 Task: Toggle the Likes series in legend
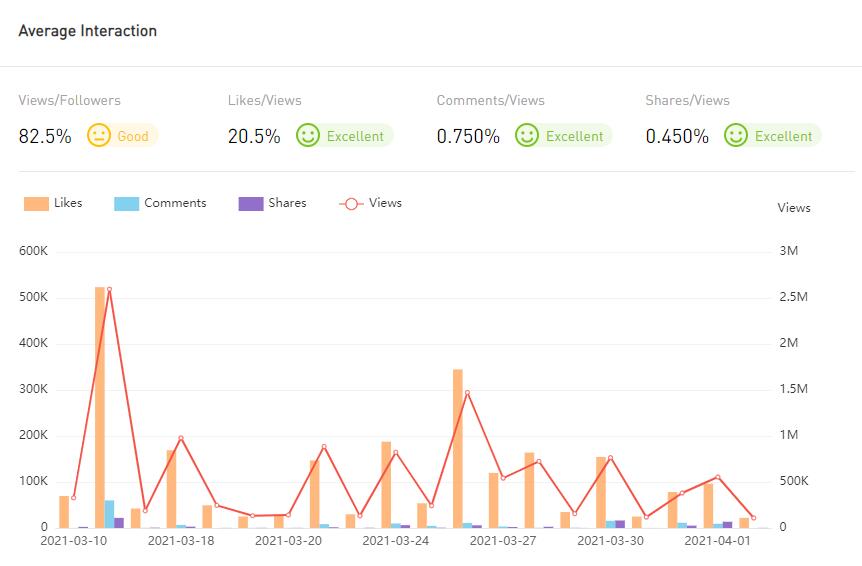click(68, 203)
